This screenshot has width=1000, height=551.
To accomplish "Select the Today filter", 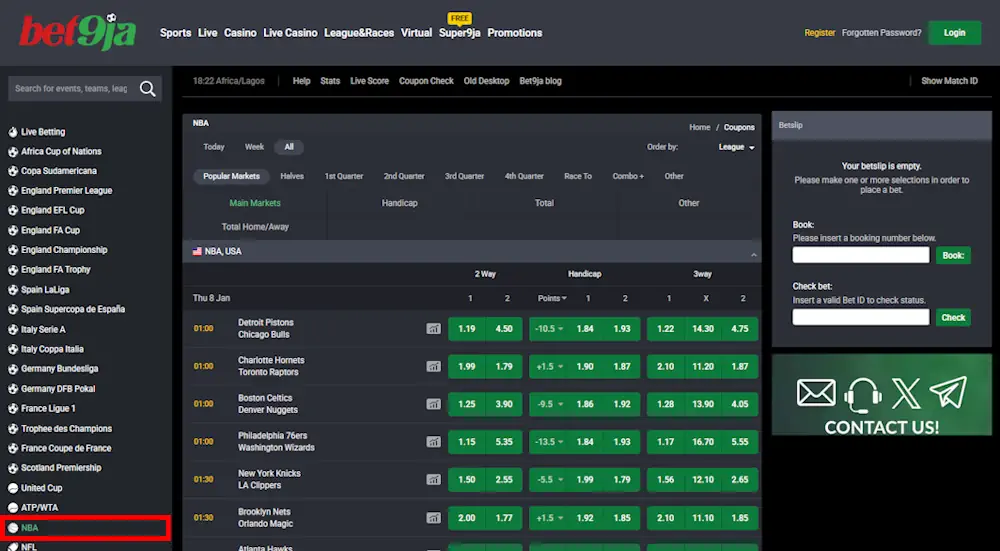I will (x=214, y=147).
